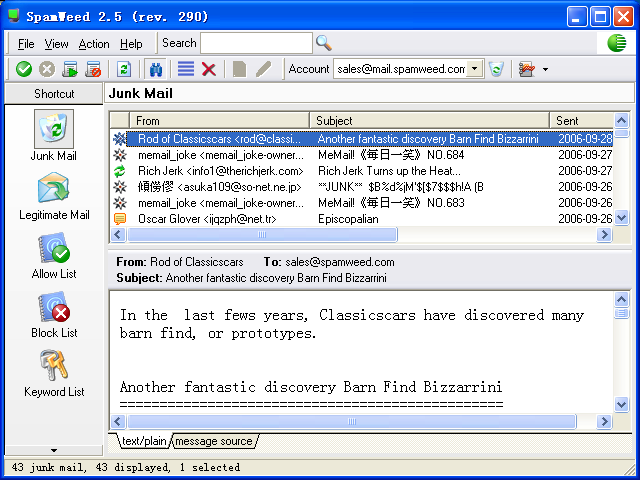Click the green refresh toolbar icon

(x=124, y=69)
